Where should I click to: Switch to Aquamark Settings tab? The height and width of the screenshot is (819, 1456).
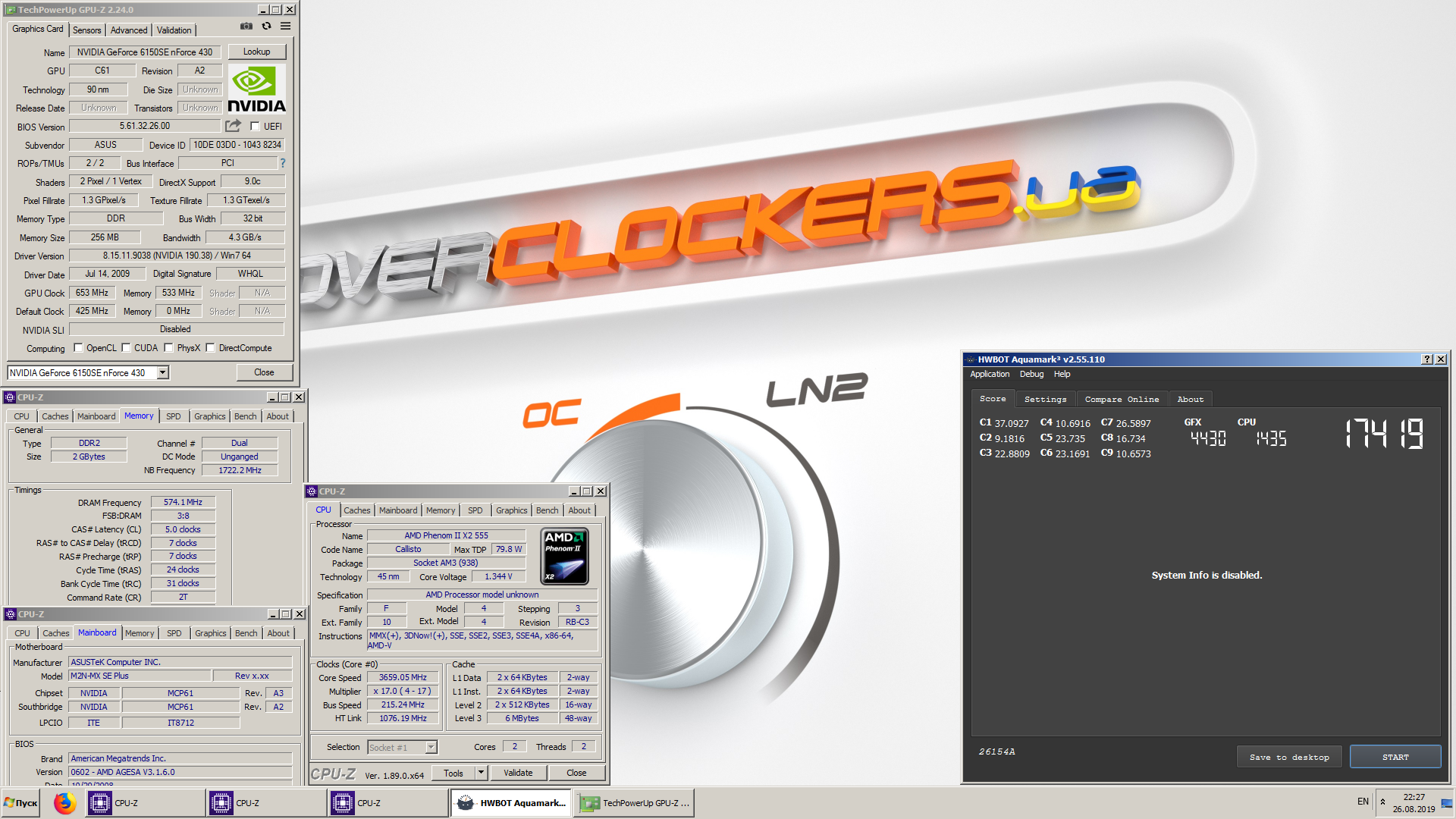click(1045, 399)
